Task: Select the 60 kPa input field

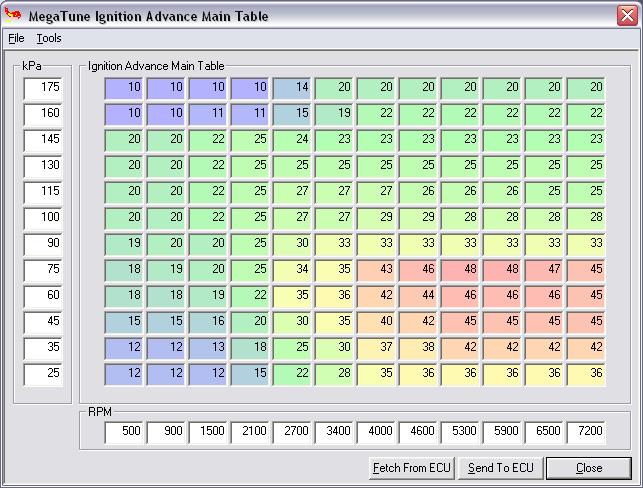Action: pos(43,296)
